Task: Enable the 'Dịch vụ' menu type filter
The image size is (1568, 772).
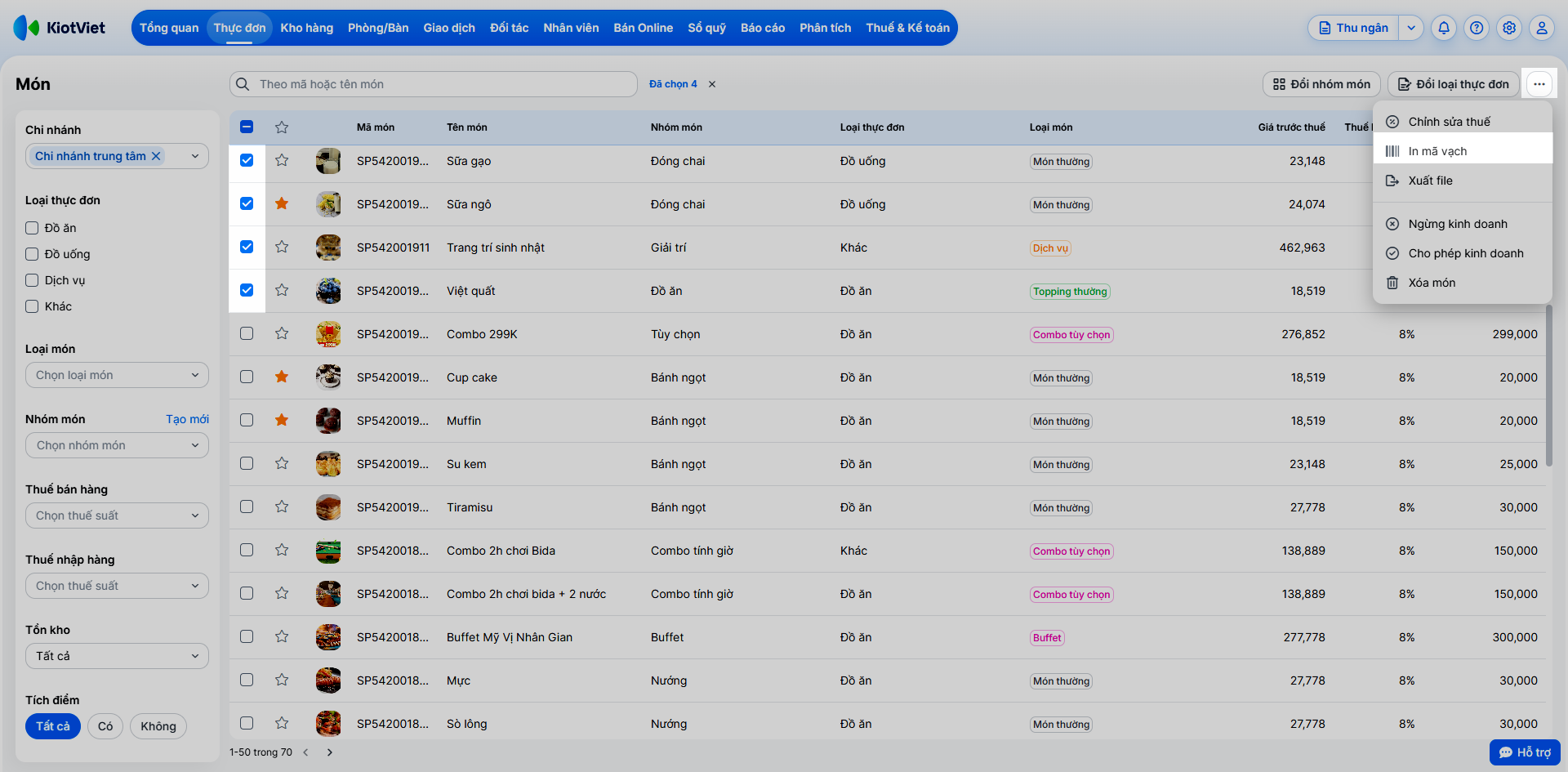Action: [32, 280]
